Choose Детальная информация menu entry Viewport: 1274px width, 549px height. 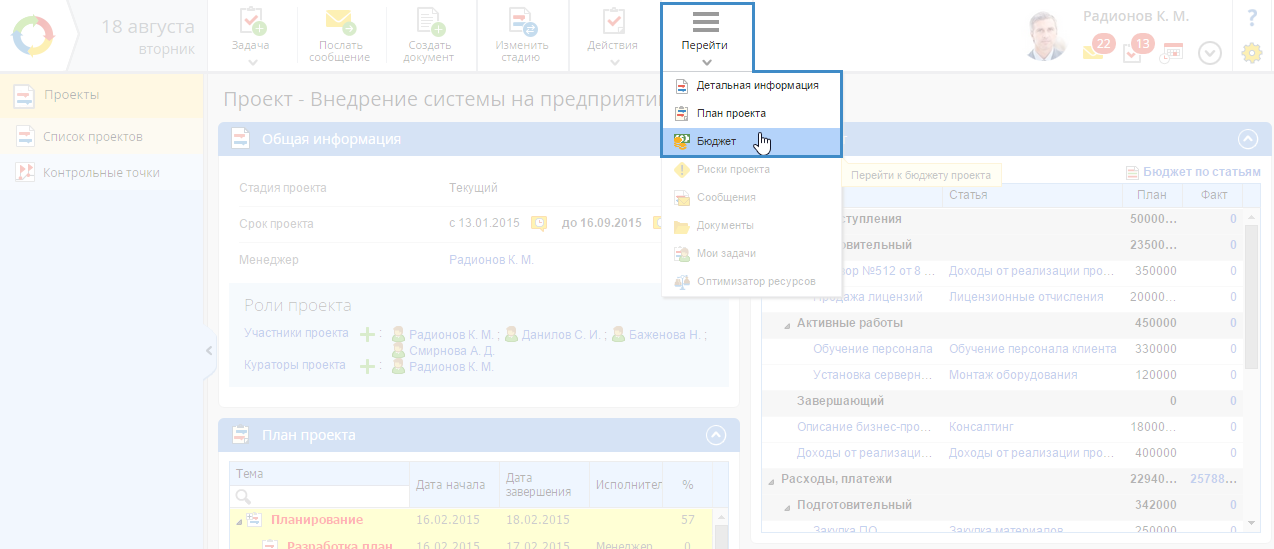coord(757,86)
